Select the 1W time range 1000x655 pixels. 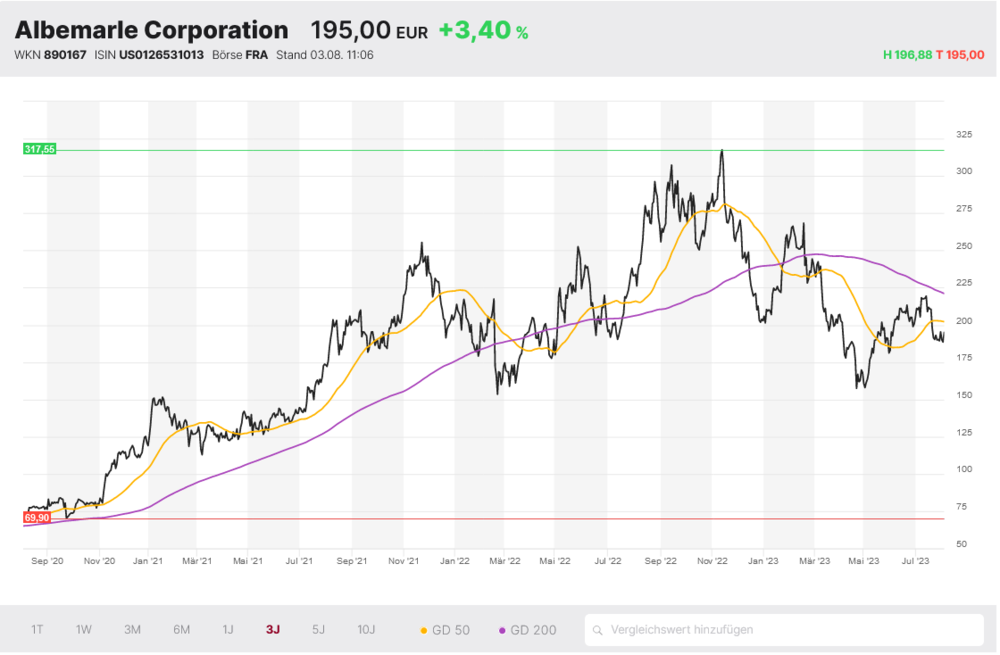[84, 630]
